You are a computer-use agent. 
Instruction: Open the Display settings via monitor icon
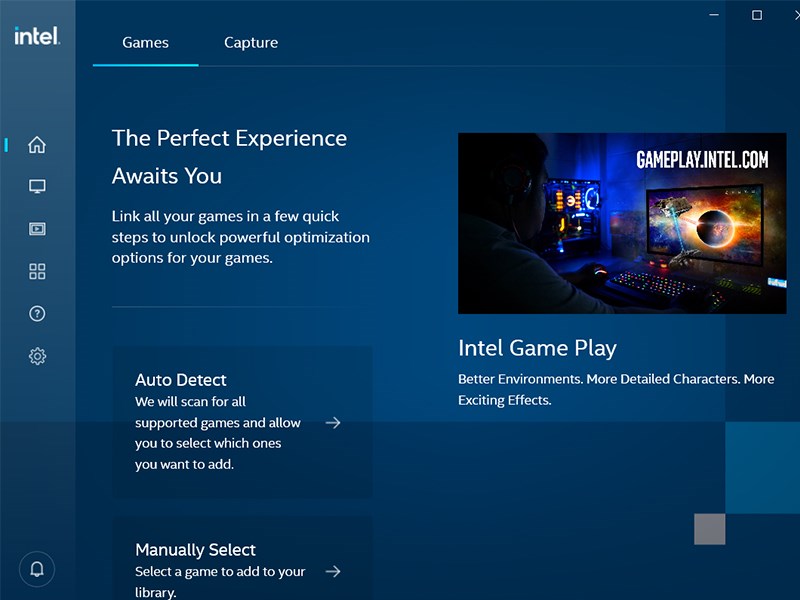[37, 186]
